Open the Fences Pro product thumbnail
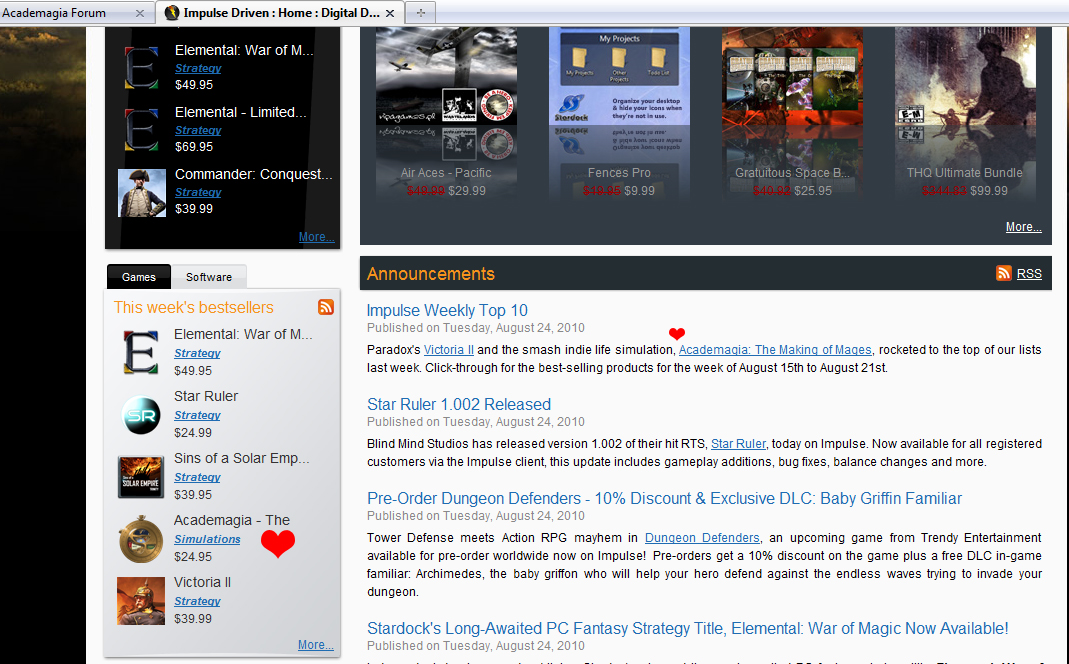Viewport: 1069px width, 664px height. pos(619,76)
